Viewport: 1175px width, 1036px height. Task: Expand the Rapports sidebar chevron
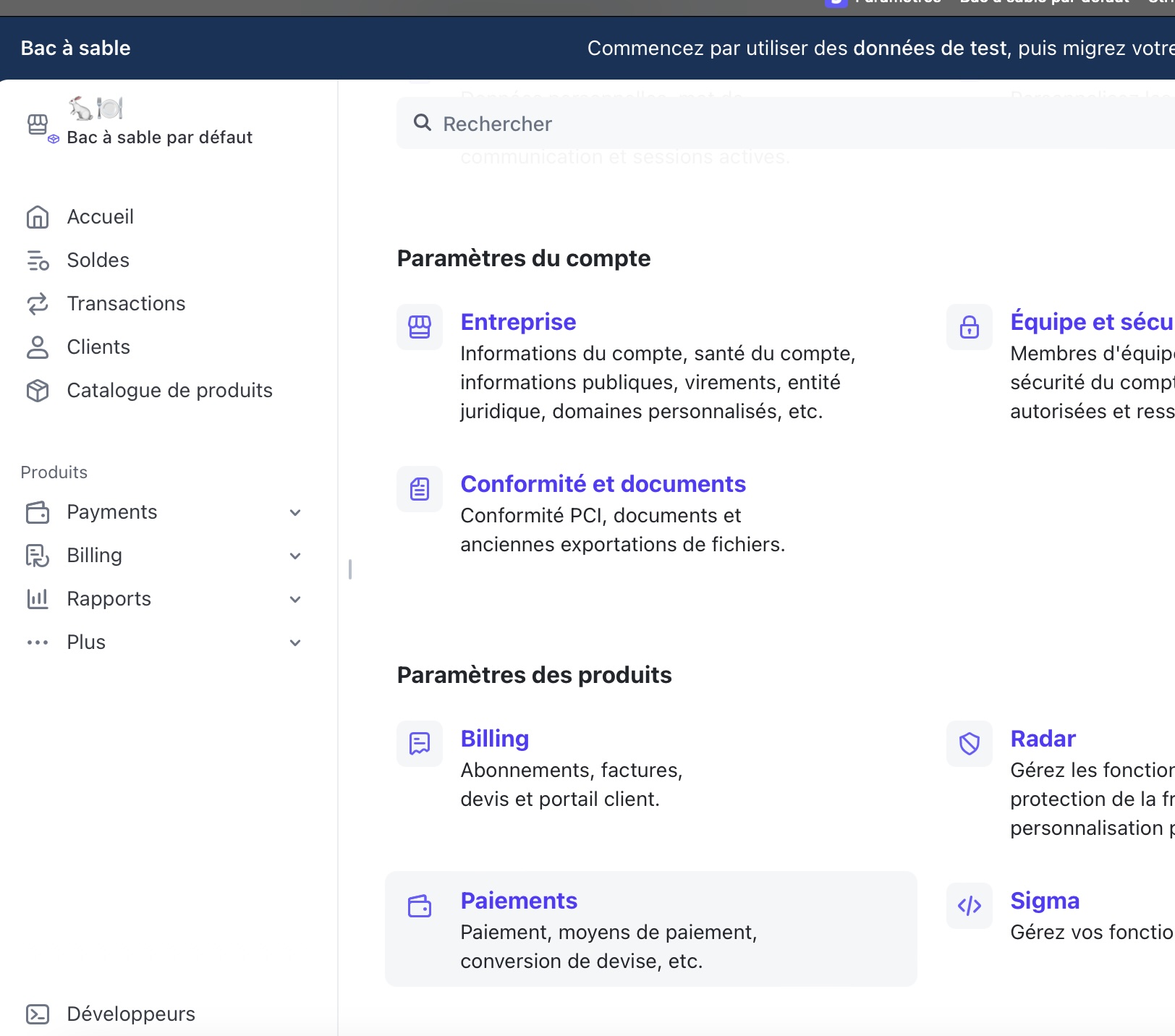pos(295,599)
